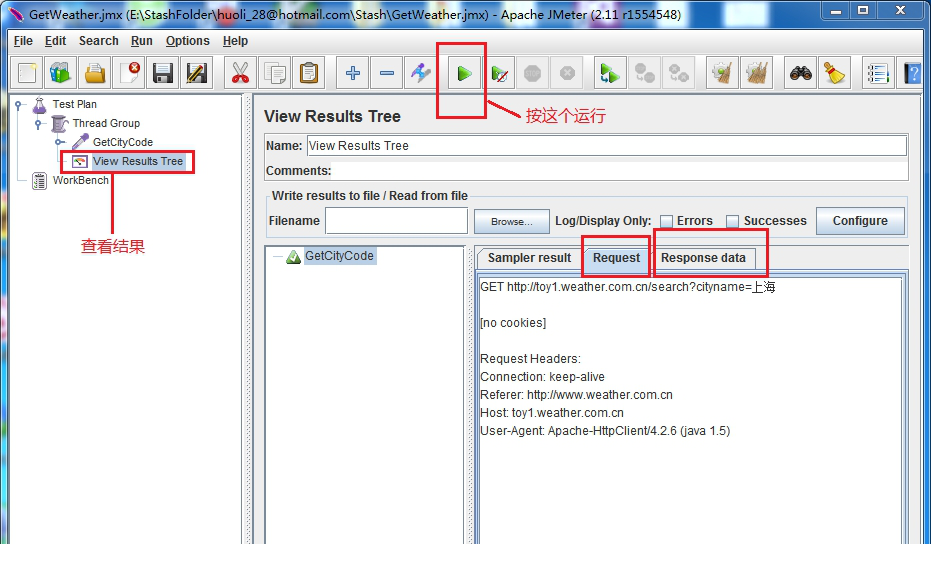Cut the selection with the scissors icon
This screenshot has width=931, height=565.
click(240, 73)
